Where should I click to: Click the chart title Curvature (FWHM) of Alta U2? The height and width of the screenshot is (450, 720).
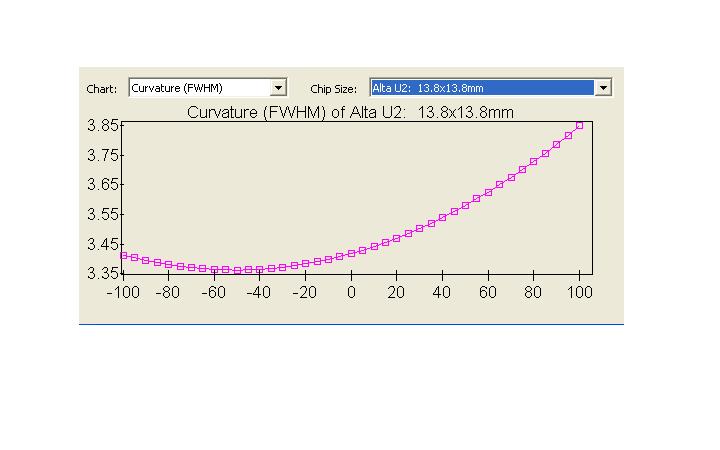pyautogui.click(x=350, y=112)
